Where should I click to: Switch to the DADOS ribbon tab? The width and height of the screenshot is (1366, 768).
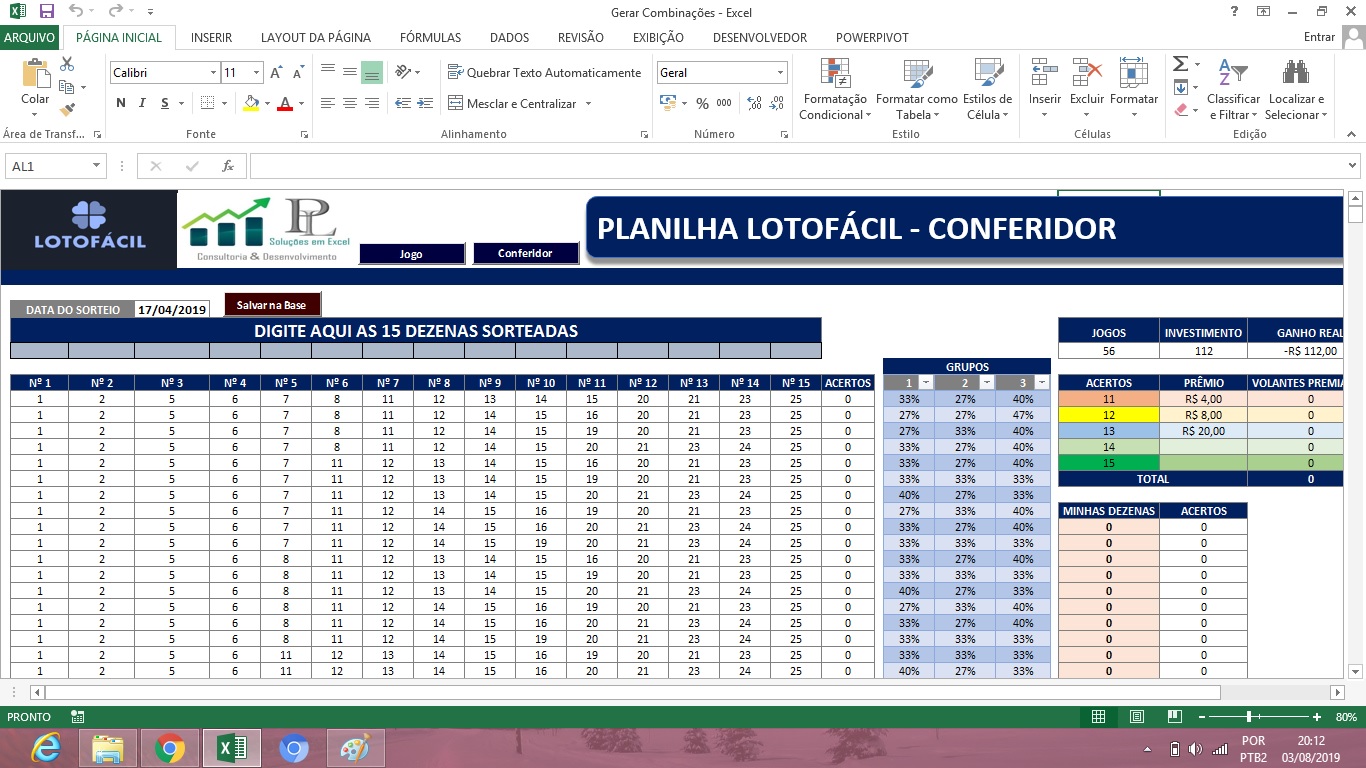click(509, 37)
